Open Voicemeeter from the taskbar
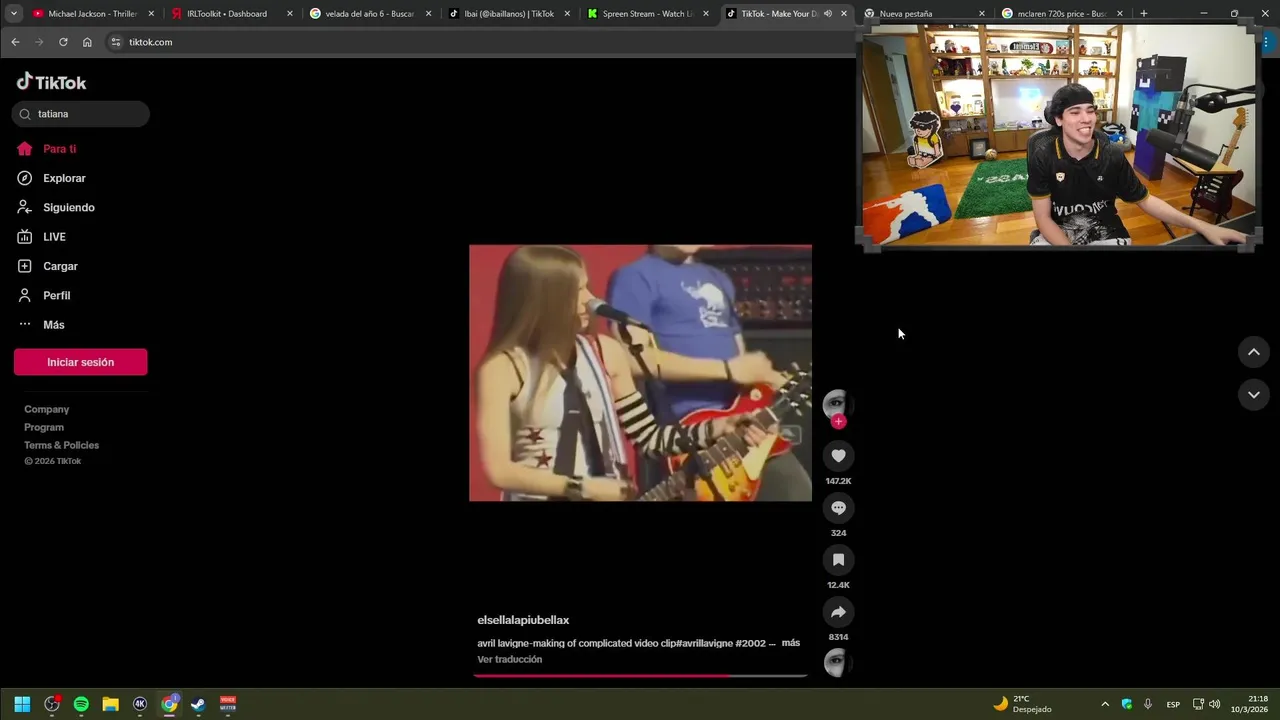 tap(228, 704)
